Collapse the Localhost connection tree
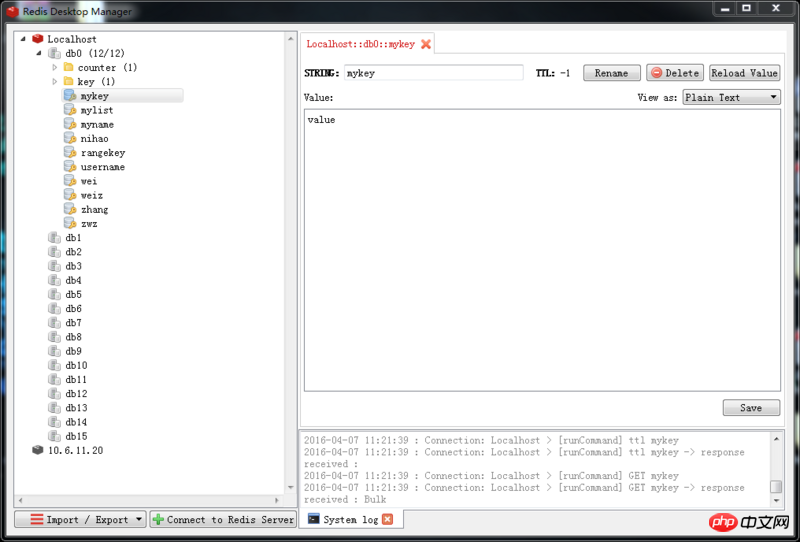 [x=23, y=39]
